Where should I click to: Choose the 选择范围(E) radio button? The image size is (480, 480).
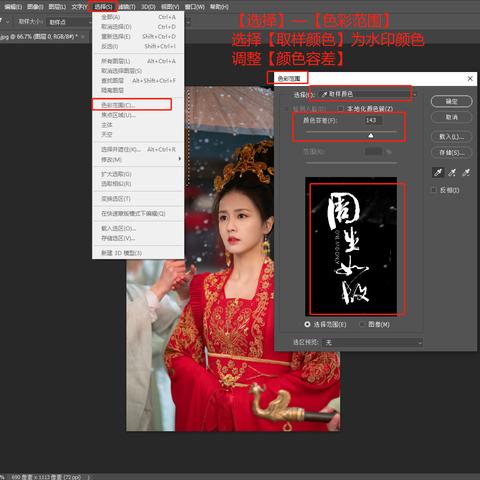coord(307,324)
